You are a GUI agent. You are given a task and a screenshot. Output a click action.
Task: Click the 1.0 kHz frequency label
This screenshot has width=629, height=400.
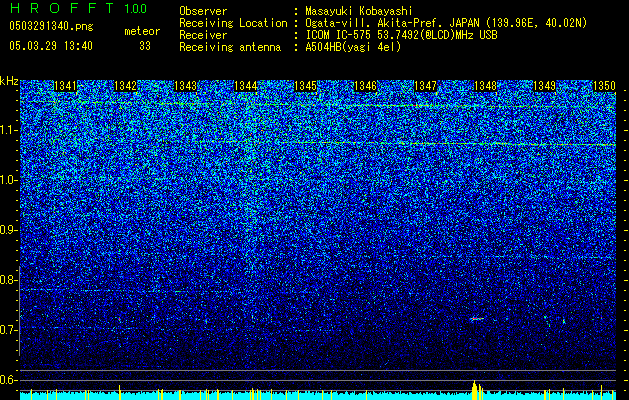(x=8, y=180)
